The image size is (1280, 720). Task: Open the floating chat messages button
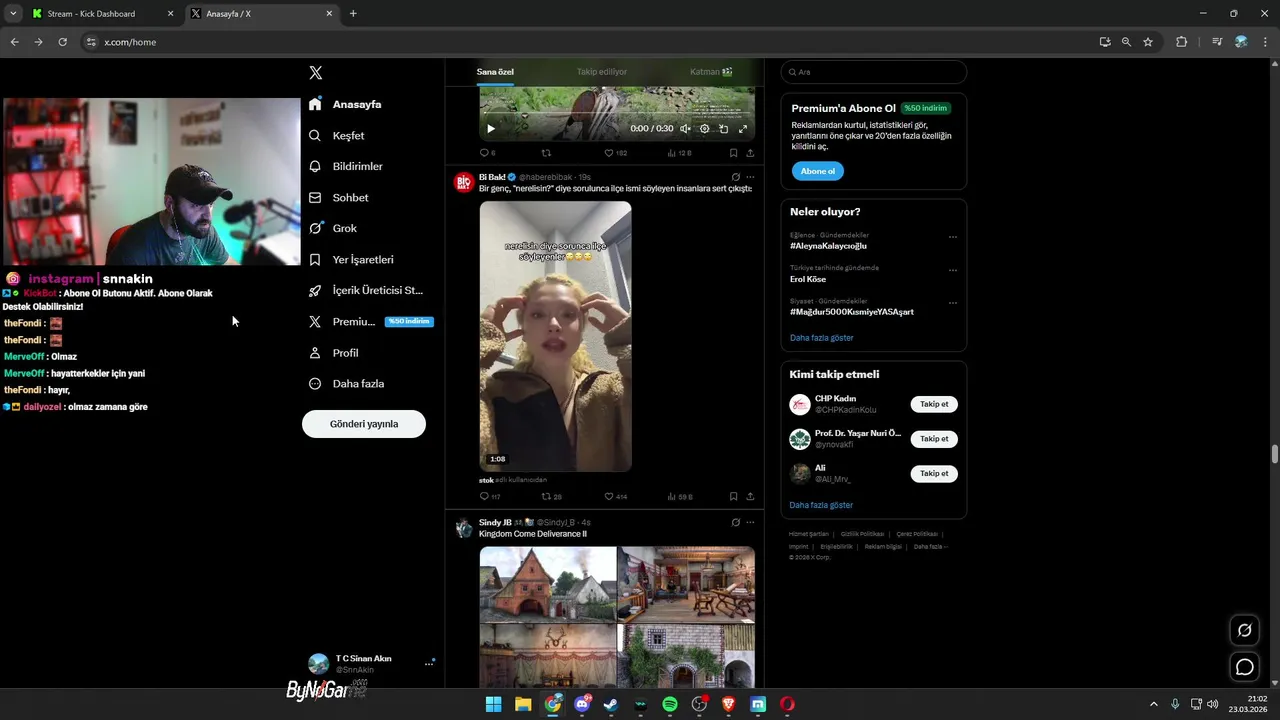tap(1245, 667)
